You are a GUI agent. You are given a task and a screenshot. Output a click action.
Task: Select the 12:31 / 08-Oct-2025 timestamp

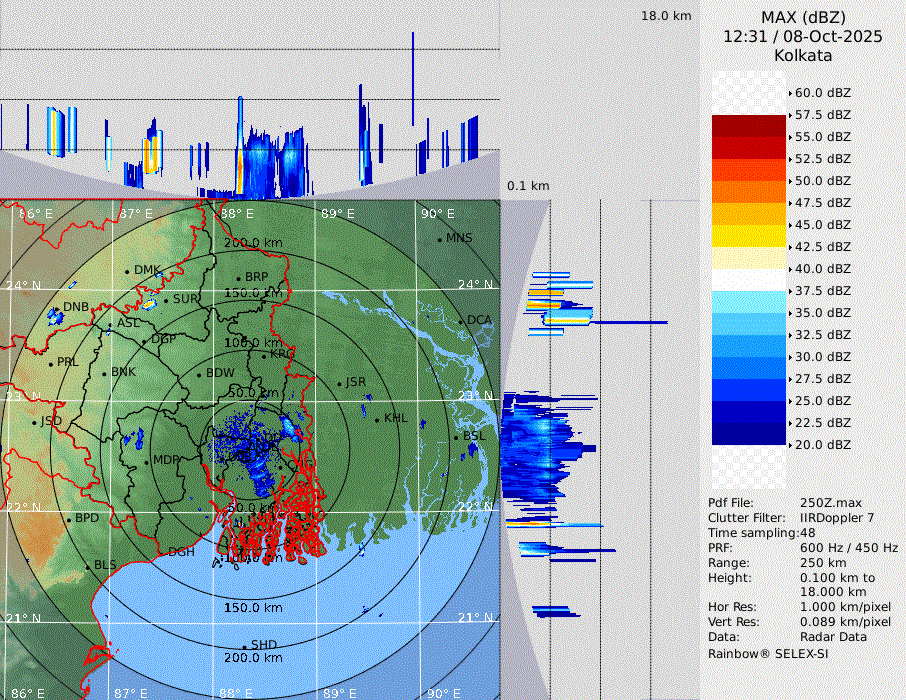coord(803,36)
